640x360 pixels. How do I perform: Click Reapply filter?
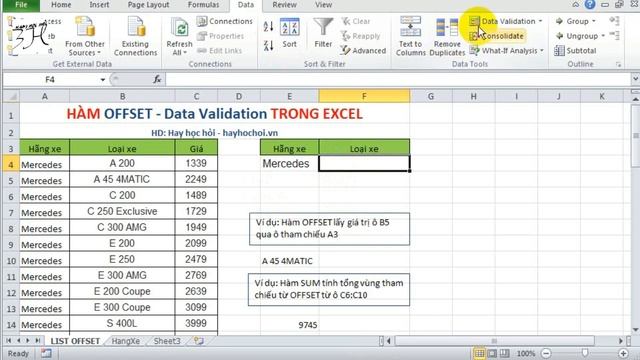point(361,36)
